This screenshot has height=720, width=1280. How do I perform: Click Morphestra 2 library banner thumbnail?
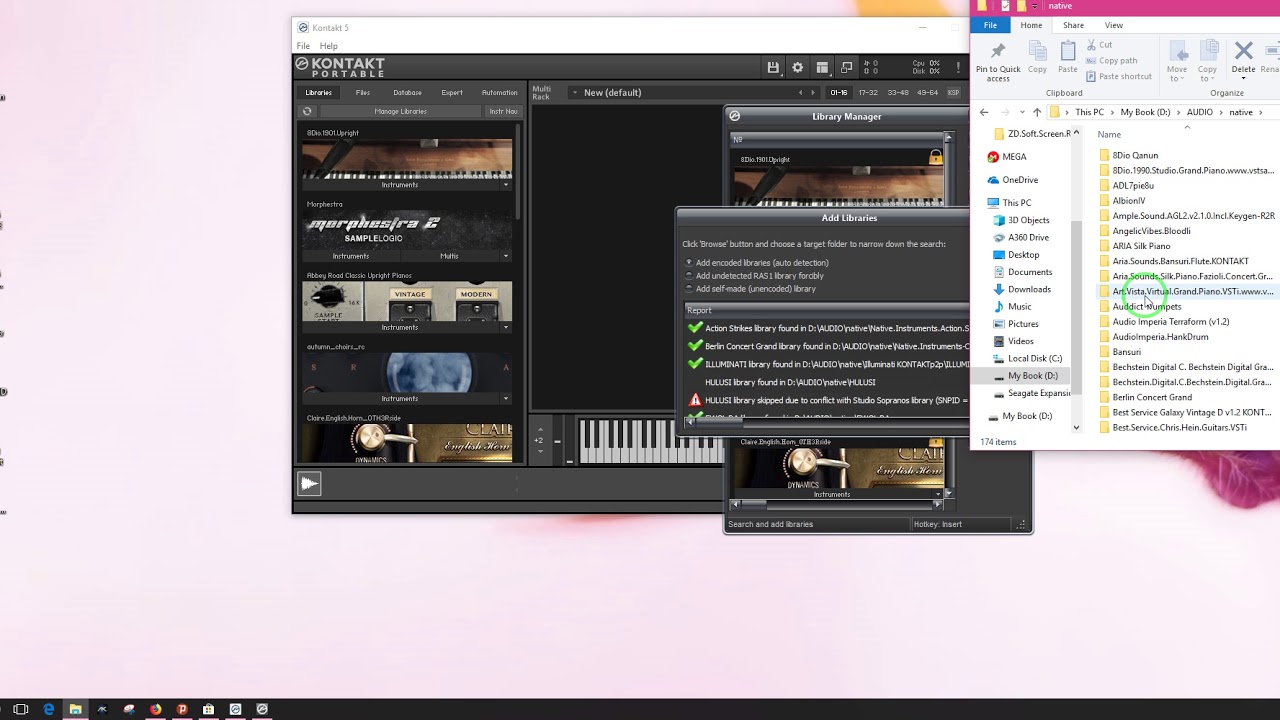click(407, 230)
